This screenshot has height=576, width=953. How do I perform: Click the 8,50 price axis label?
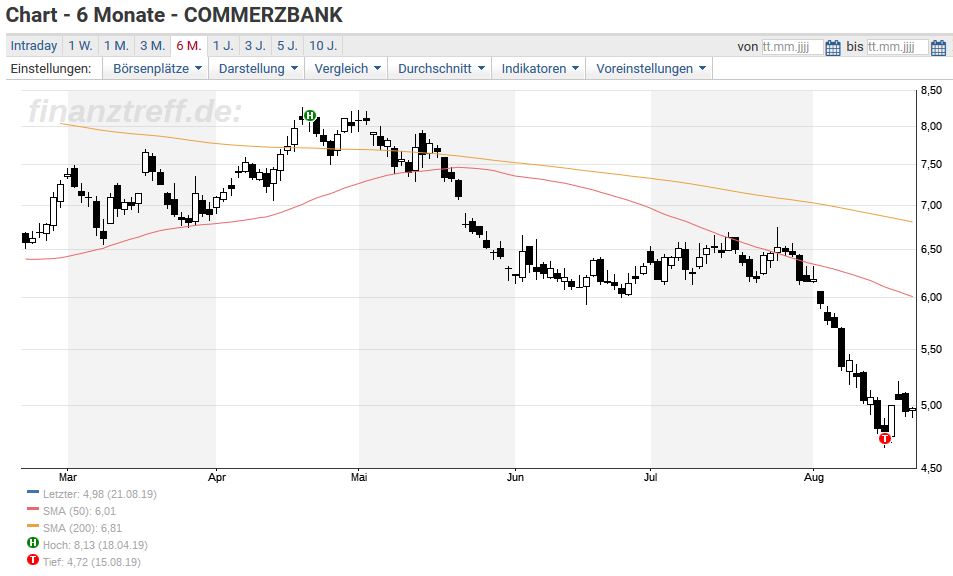click(932, 91)
